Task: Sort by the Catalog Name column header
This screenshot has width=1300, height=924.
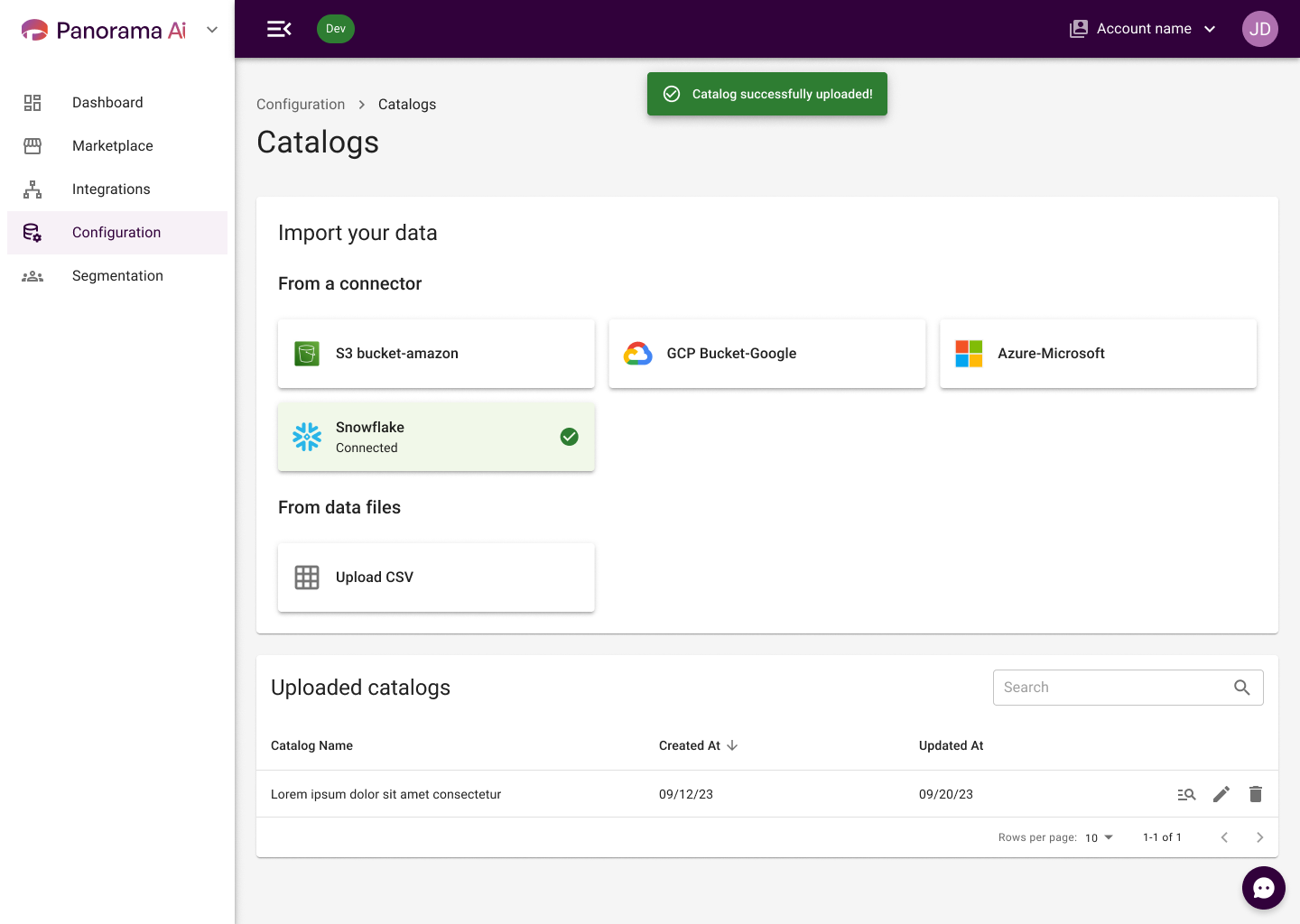Action: [x=311, y=745]
